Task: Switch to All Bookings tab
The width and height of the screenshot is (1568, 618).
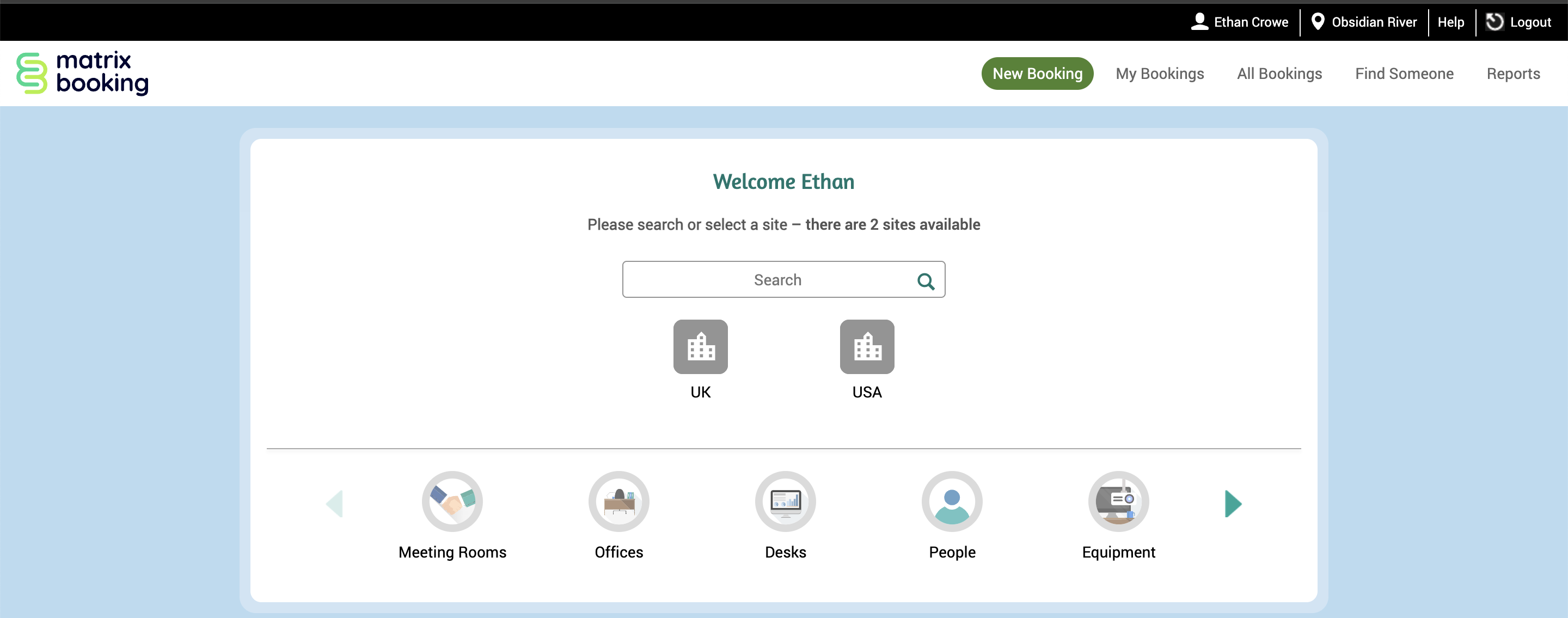Action: 1279,74
